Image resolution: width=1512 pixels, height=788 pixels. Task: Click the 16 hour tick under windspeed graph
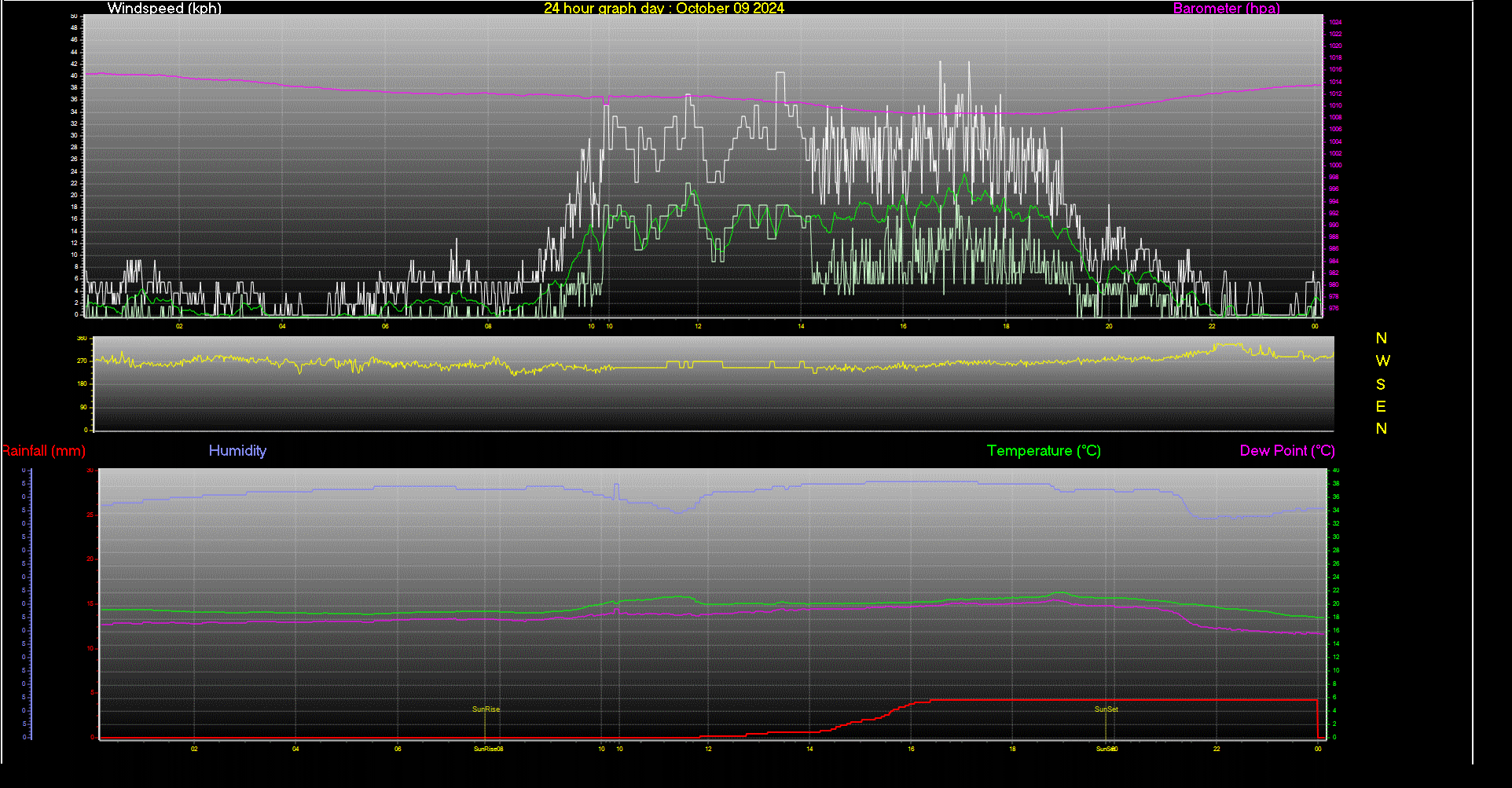[x=903, y=326]
